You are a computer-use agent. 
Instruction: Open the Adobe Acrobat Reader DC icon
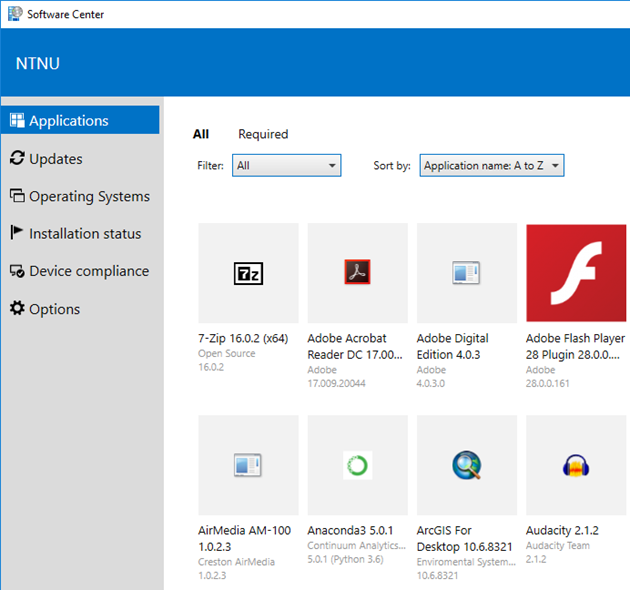click(x=357, y=272)
